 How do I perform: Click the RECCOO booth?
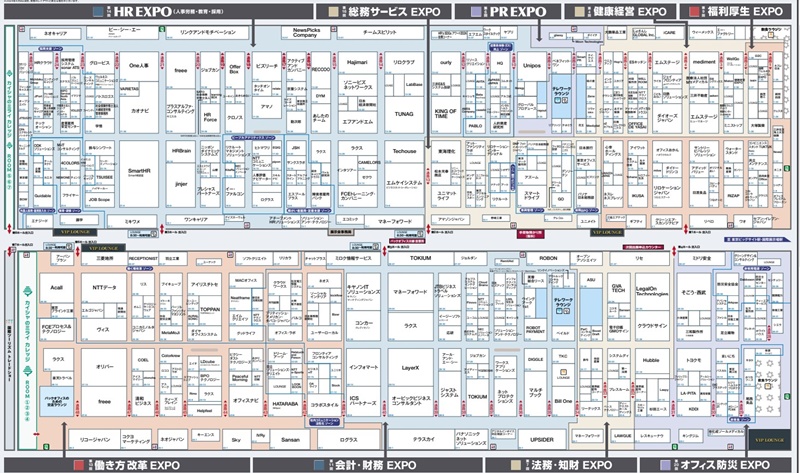click(x=320, y=69)
